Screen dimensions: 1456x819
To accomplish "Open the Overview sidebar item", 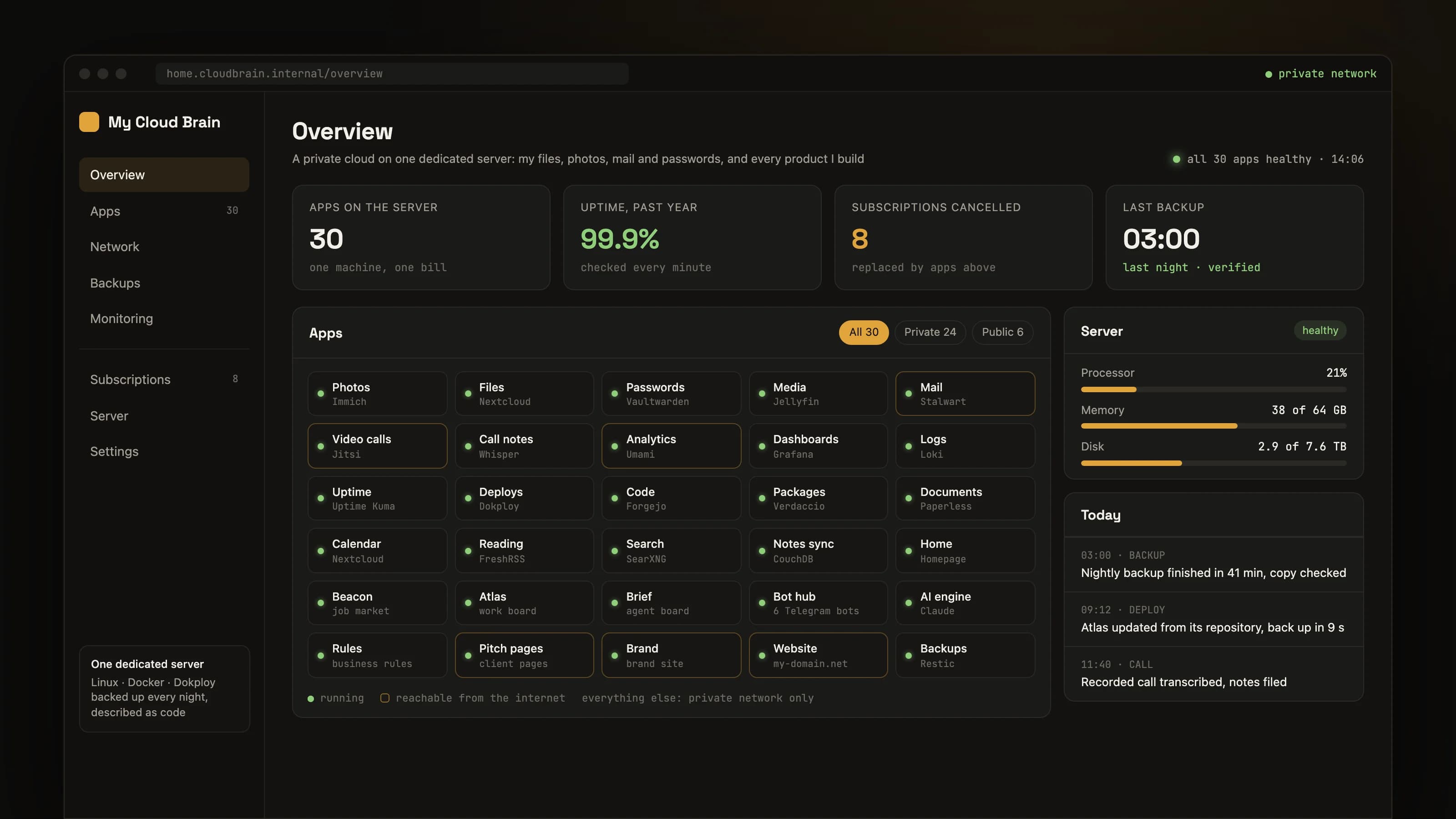I will click(164, 175).
